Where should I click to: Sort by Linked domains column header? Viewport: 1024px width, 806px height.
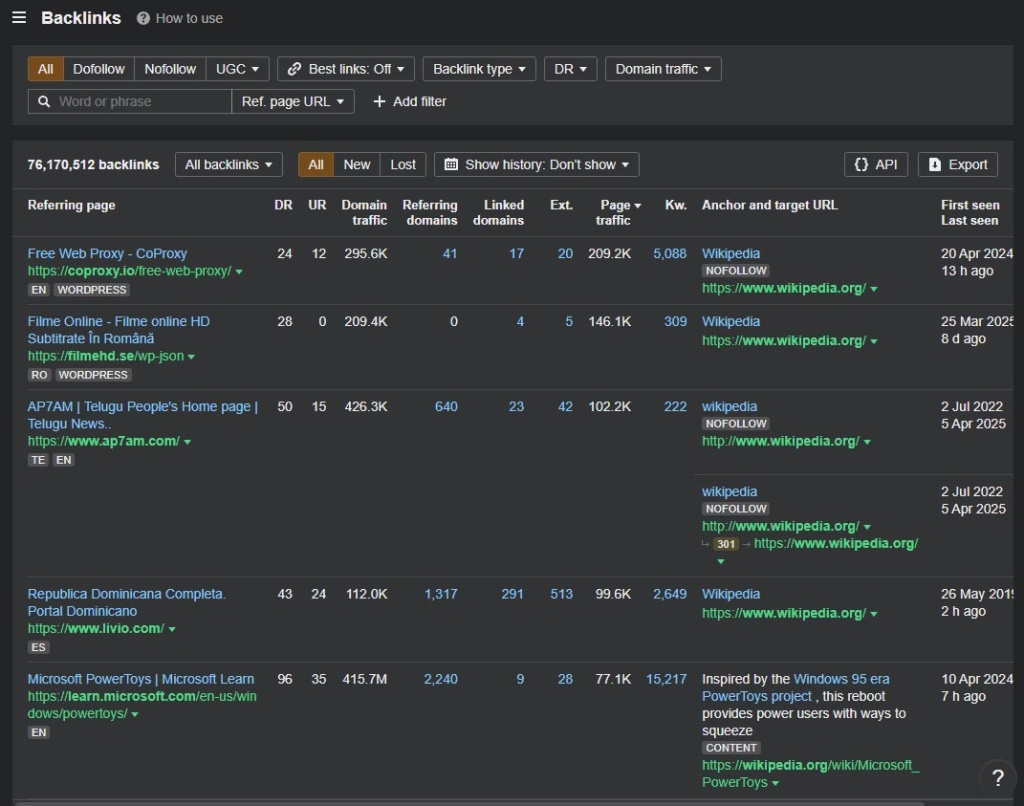(x=498, y=213)
